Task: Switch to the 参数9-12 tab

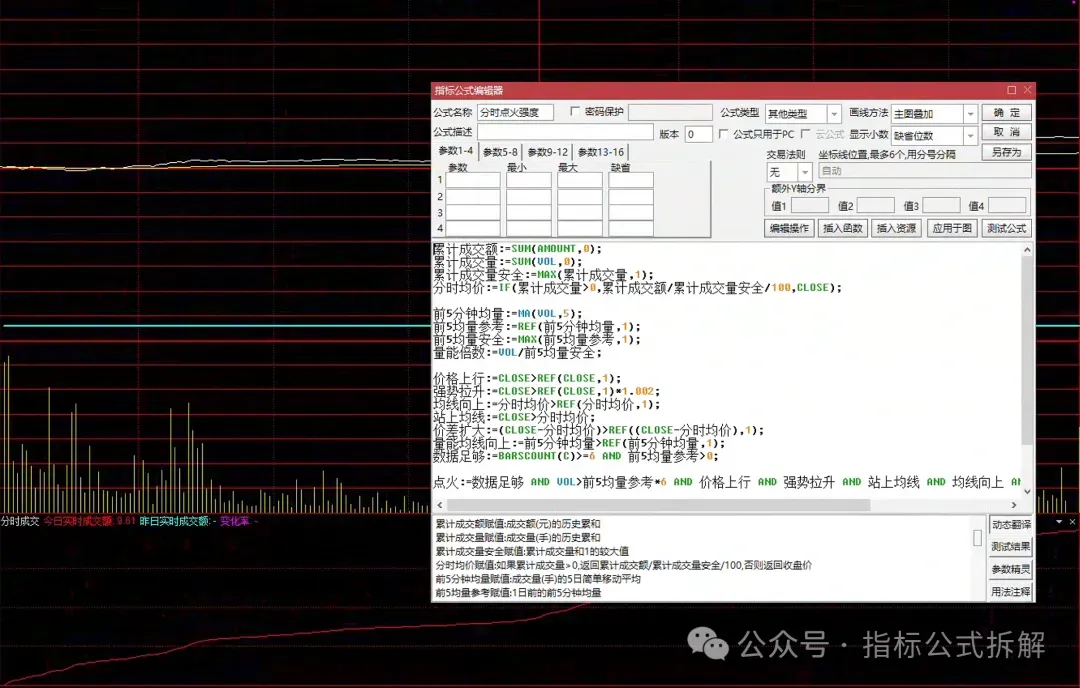Action: pyautogui.click(x=548, y=152)
